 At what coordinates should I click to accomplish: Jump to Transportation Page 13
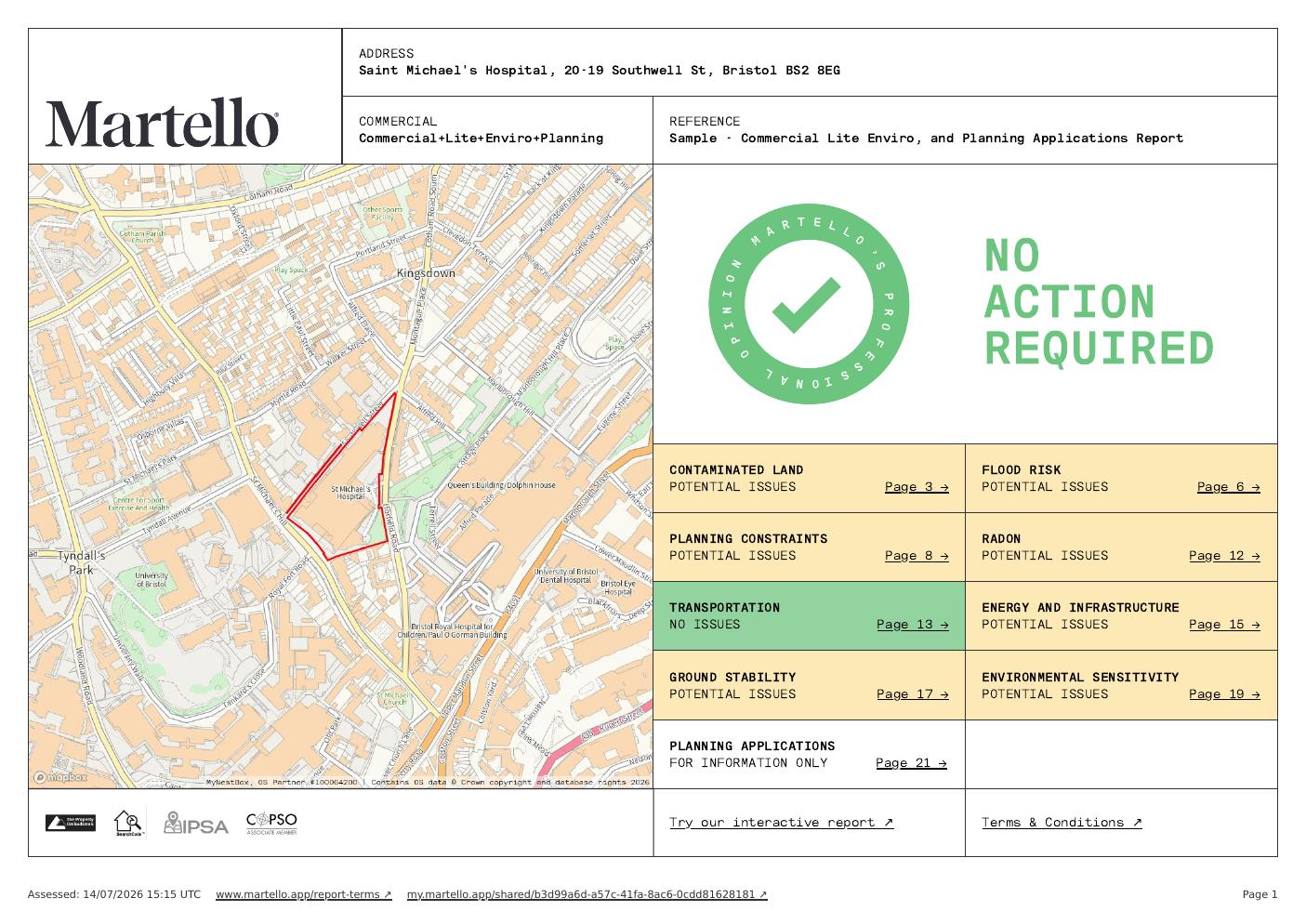[x=913, y=624]
